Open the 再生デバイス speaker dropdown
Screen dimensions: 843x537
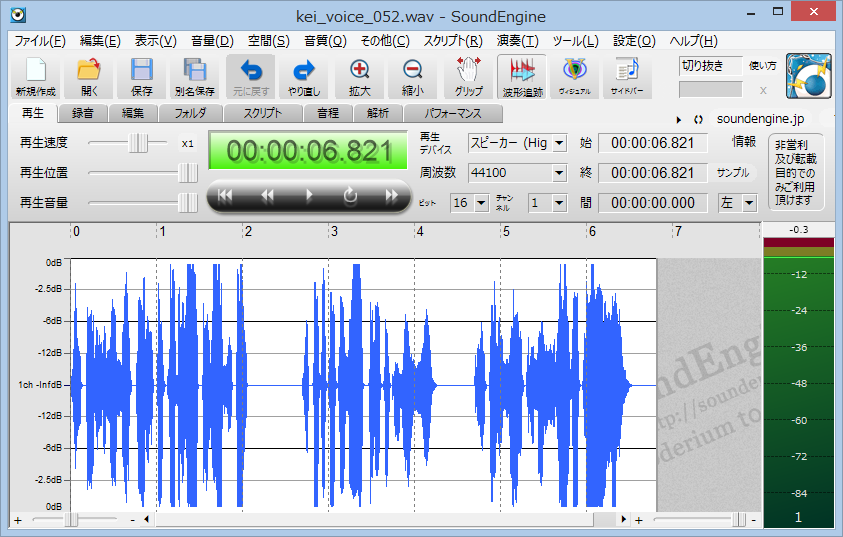pyautogui.click(x=558, y=143)
